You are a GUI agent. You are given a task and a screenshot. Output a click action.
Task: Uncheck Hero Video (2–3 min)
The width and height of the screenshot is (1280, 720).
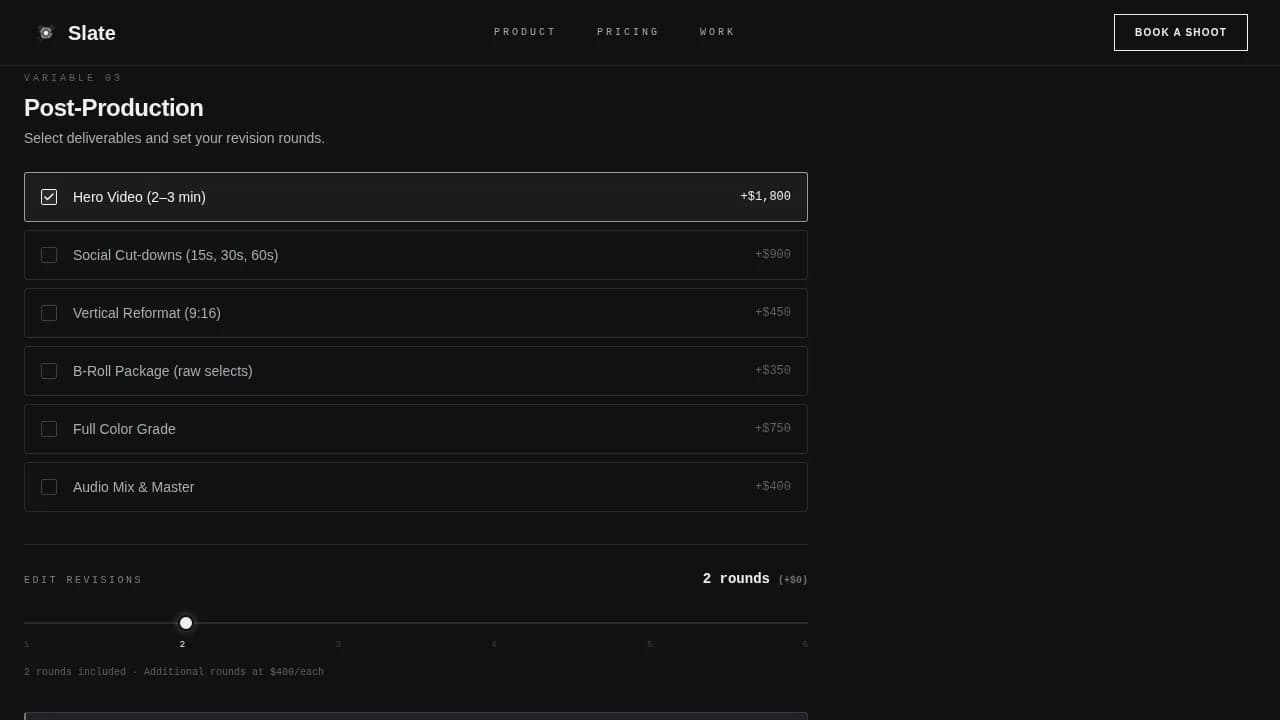[x=49, y=197]
